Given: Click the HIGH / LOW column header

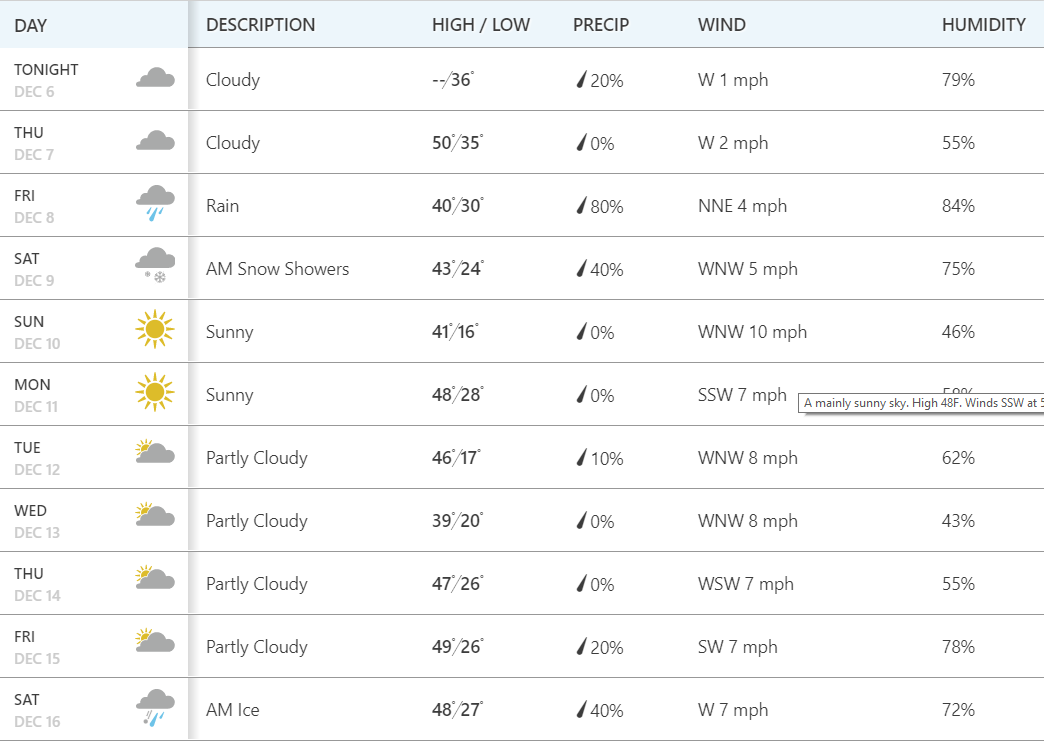Looking at the screenshot, I should [x=481, y=25].
